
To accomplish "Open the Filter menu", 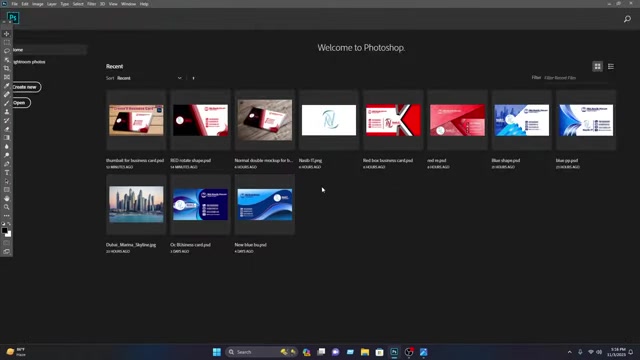I will 91,4.
